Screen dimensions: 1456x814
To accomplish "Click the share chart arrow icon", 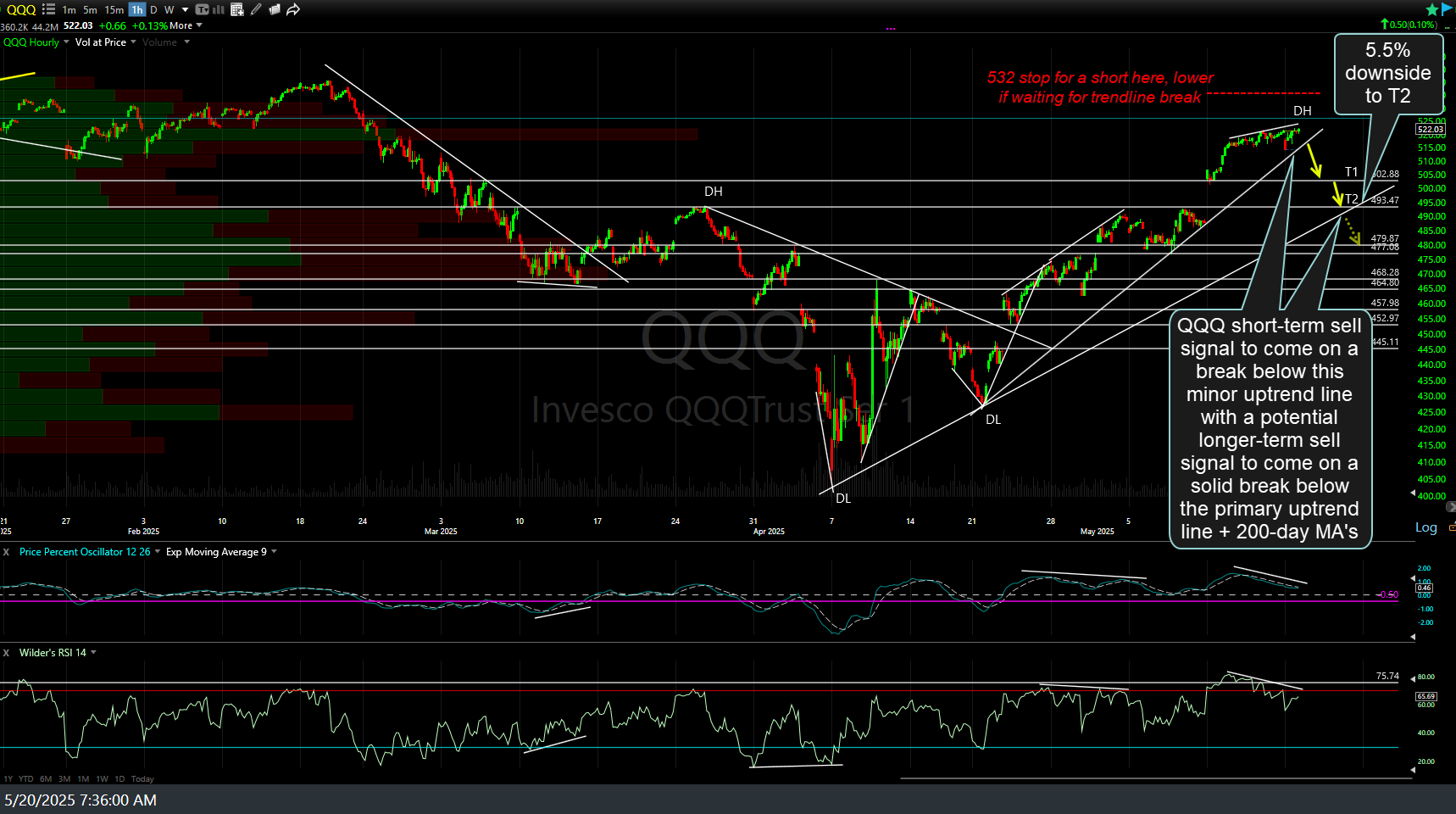I will click(x=293, y=9).
